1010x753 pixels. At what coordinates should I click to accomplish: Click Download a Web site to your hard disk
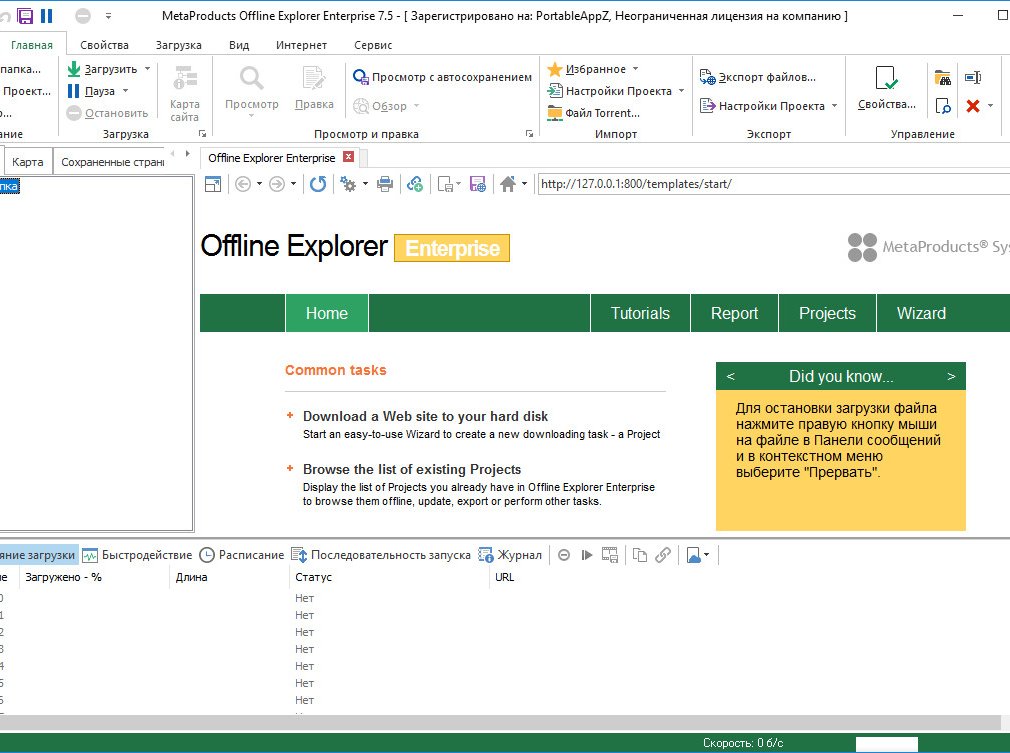coord(425,416)
